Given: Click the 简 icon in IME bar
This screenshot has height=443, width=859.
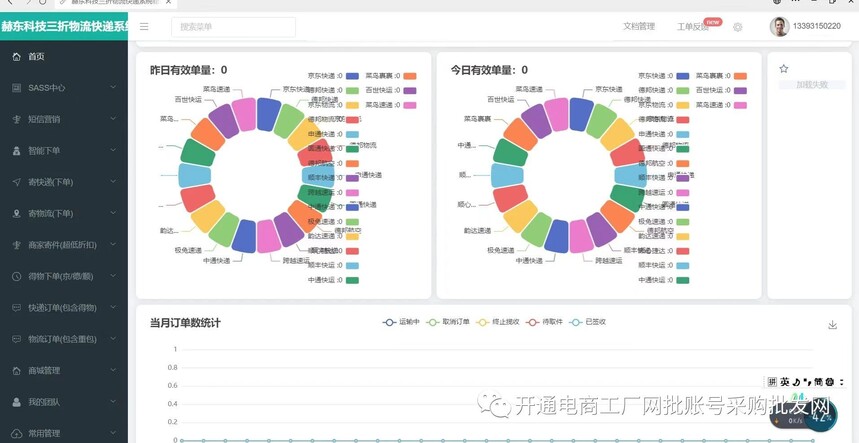Looking at the screenshot, I should pos(818,382).
